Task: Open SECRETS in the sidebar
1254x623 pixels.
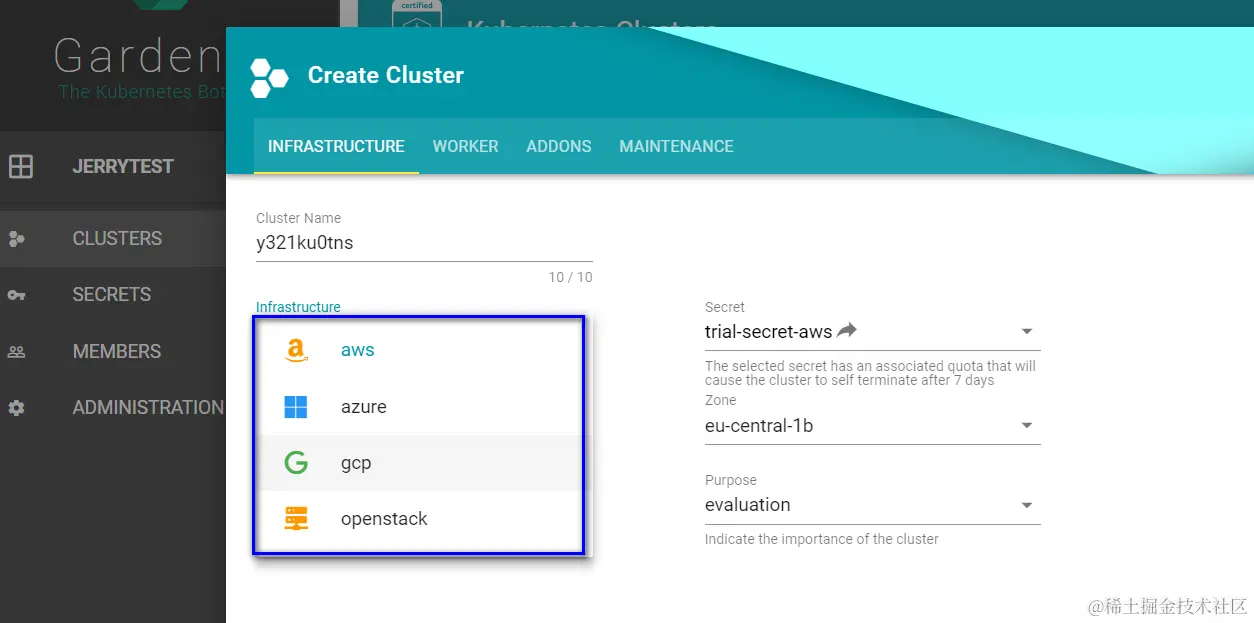Action: click(112, 295)
